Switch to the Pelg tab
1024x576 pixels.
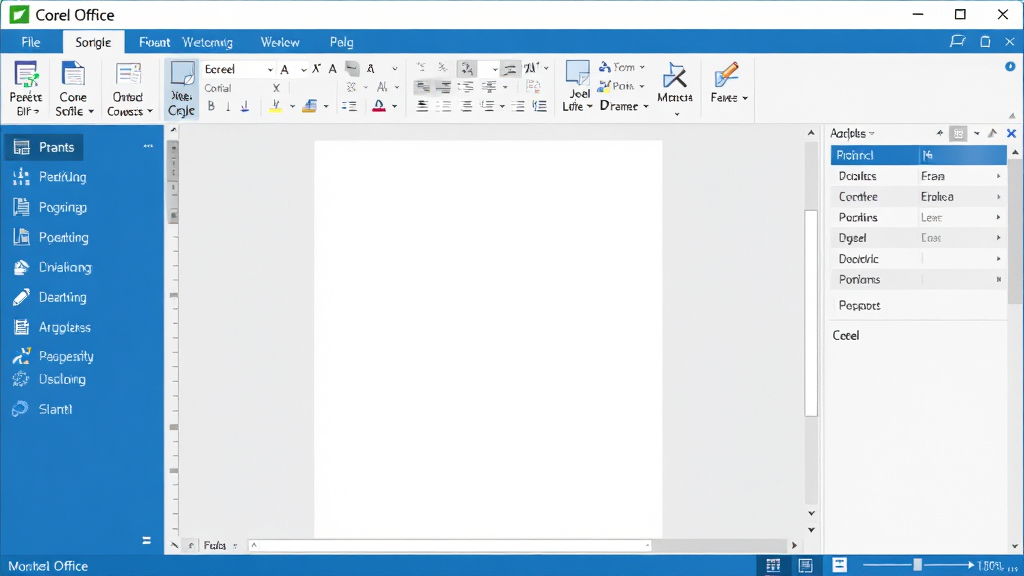click(x=342, y=42)
